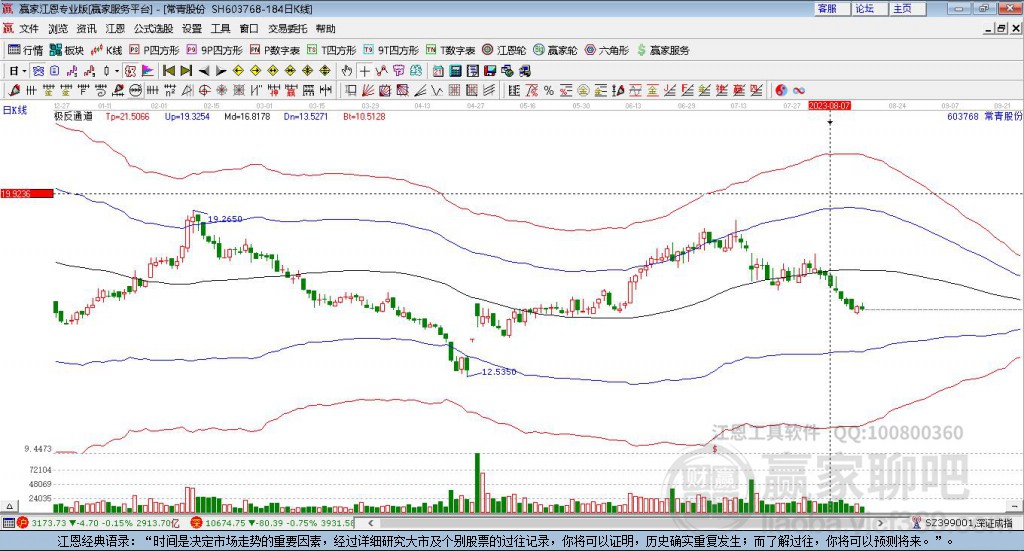The image size is (1024, 551).
Task: Click the Shenzhen index 10674.75 status entry
Action: point(272,523)
